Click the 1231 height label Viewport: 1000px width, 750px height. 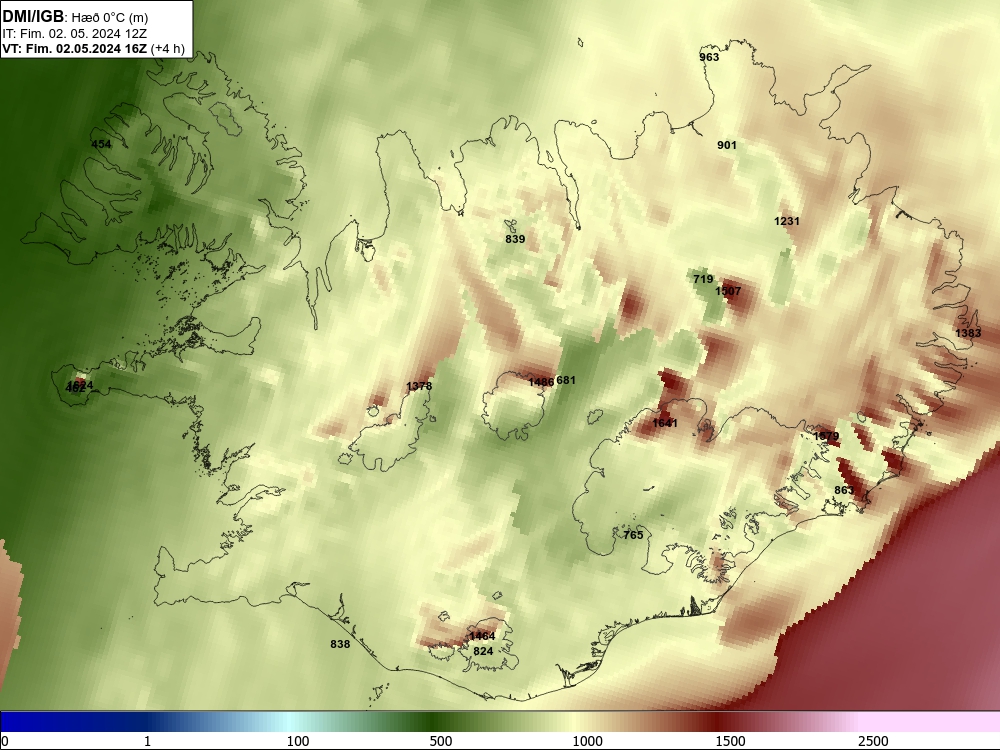[787, 221]
